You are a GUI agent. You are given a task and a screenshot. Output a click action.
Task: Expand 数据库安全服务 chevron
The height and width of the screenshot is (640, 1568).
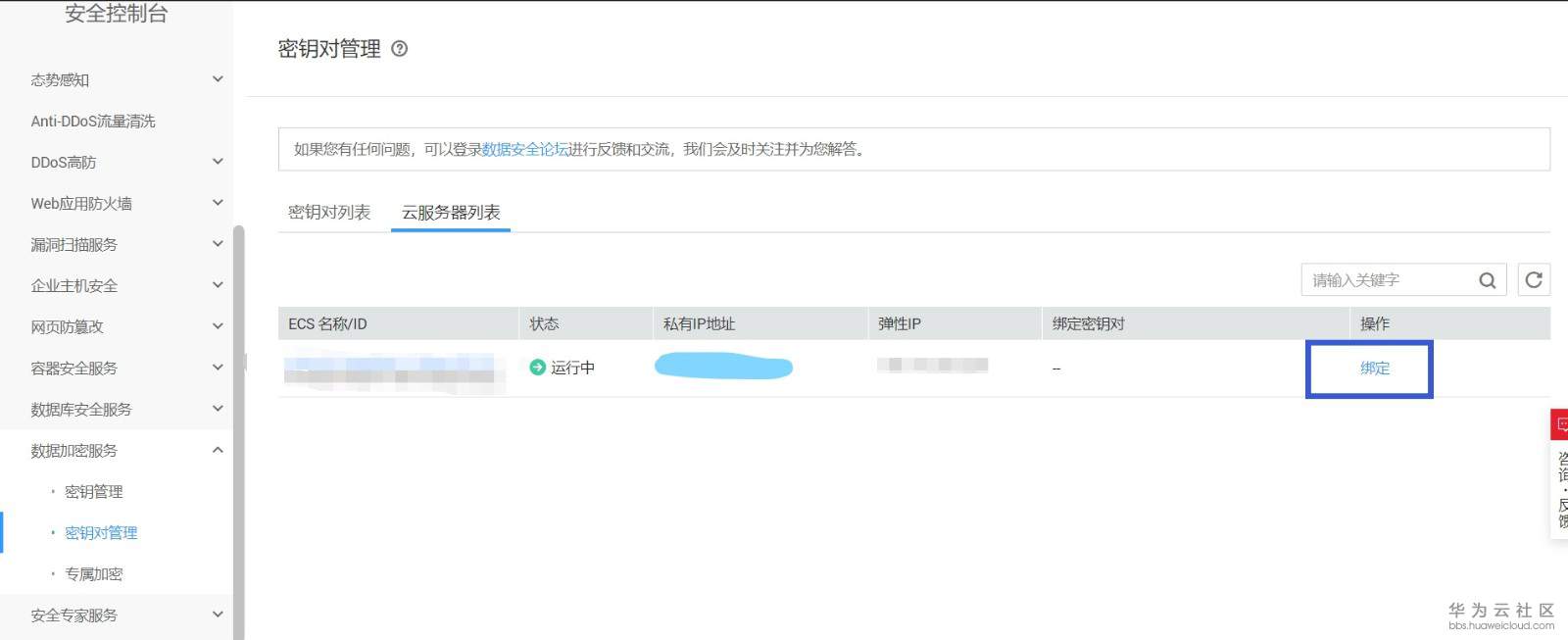coord(218,409)
